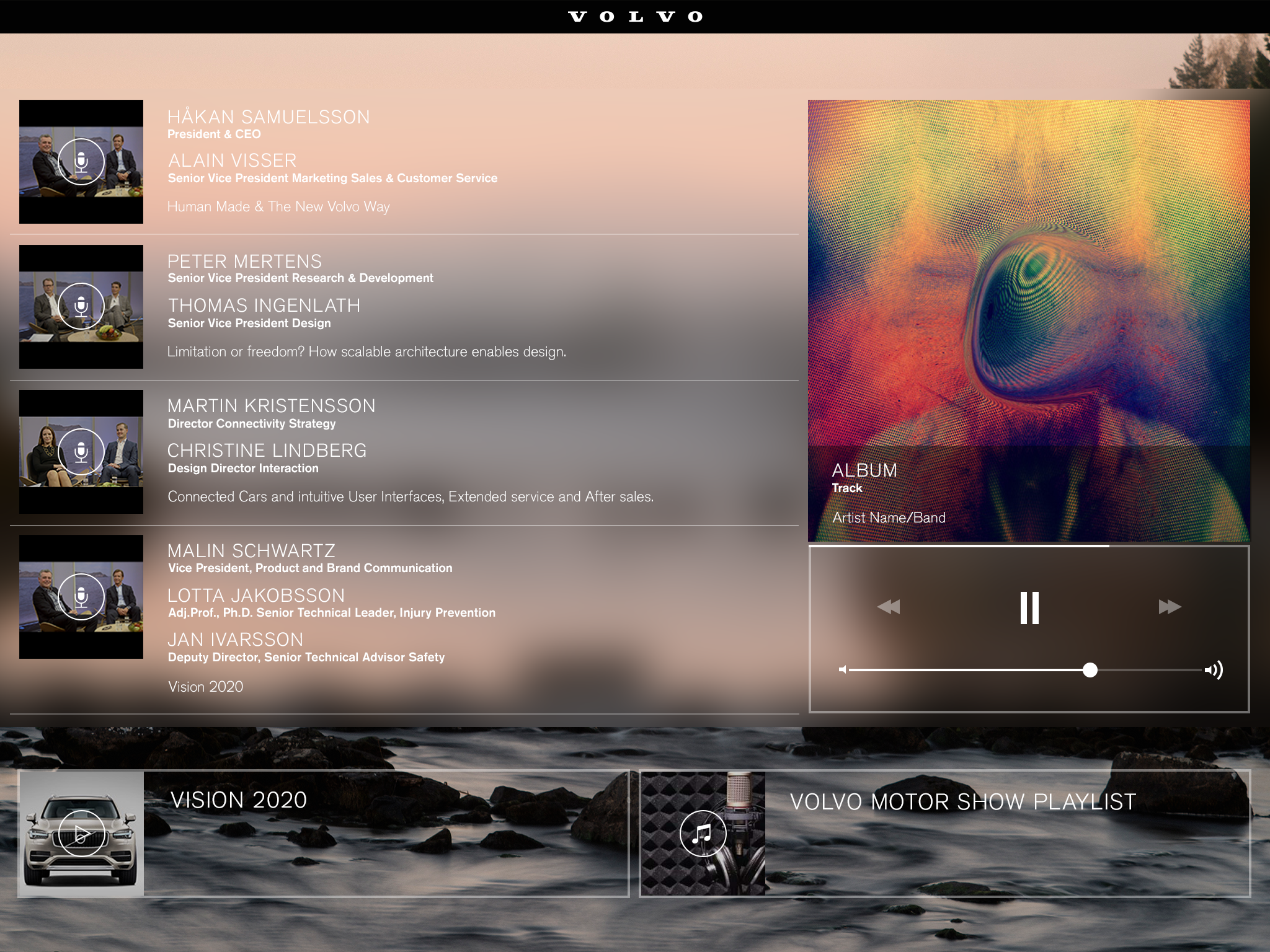Skip to next track with fast-forward icon
Screen dimensions: 1270x952
[x=1170, y=607]
